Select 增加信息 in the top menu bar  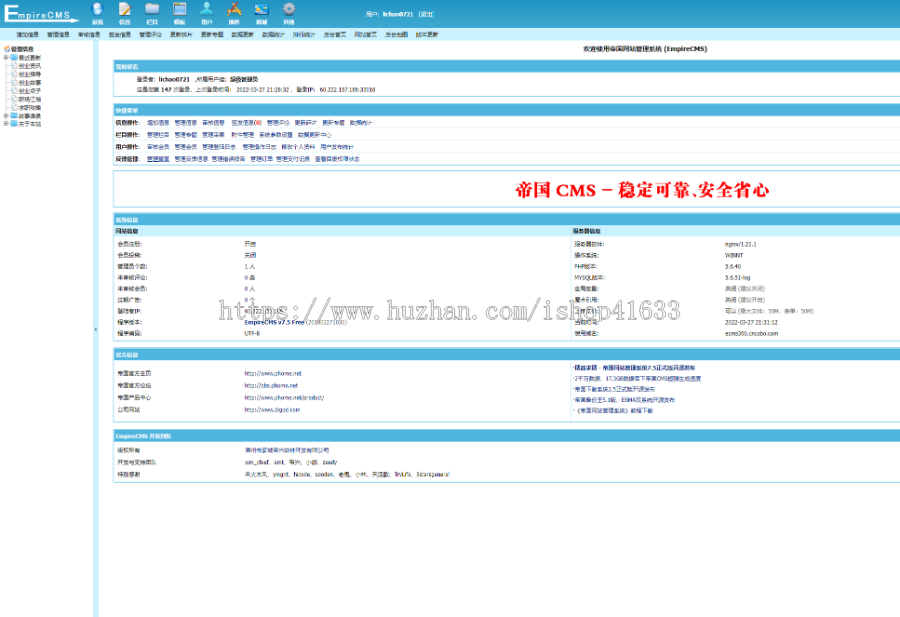pos(28,34)
